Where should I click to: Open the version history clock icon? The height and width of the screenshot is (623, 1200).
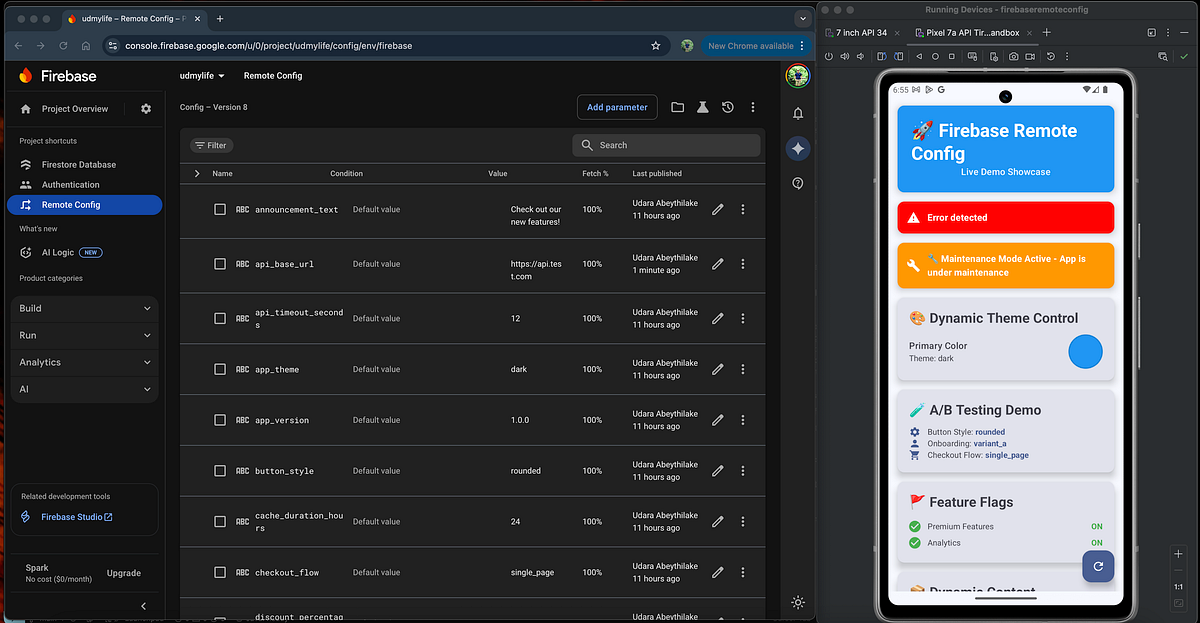pyautogui.click(x=728, y=107)
